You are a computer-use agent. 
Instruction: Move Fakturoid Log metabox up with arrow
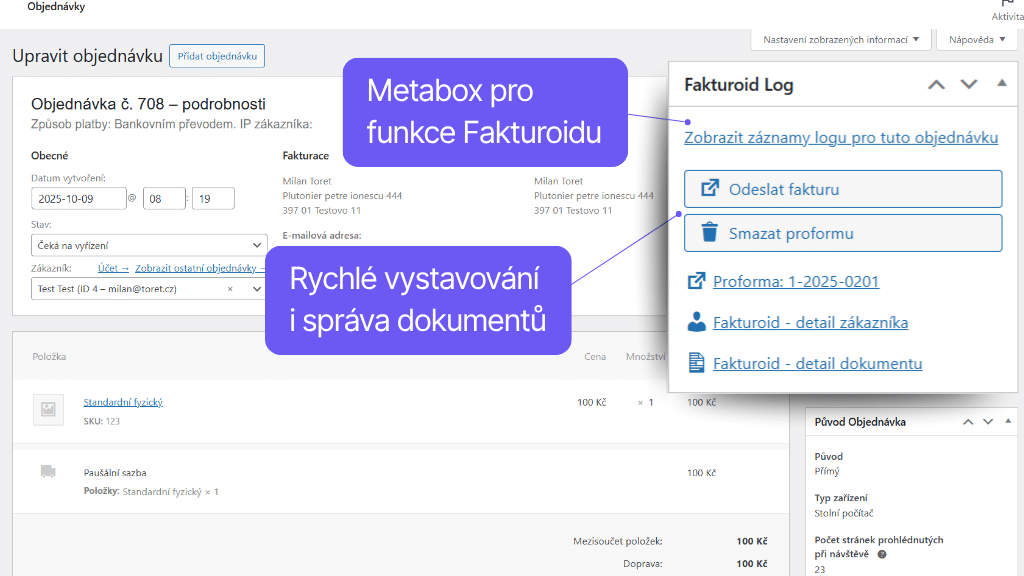click(936, 85)
